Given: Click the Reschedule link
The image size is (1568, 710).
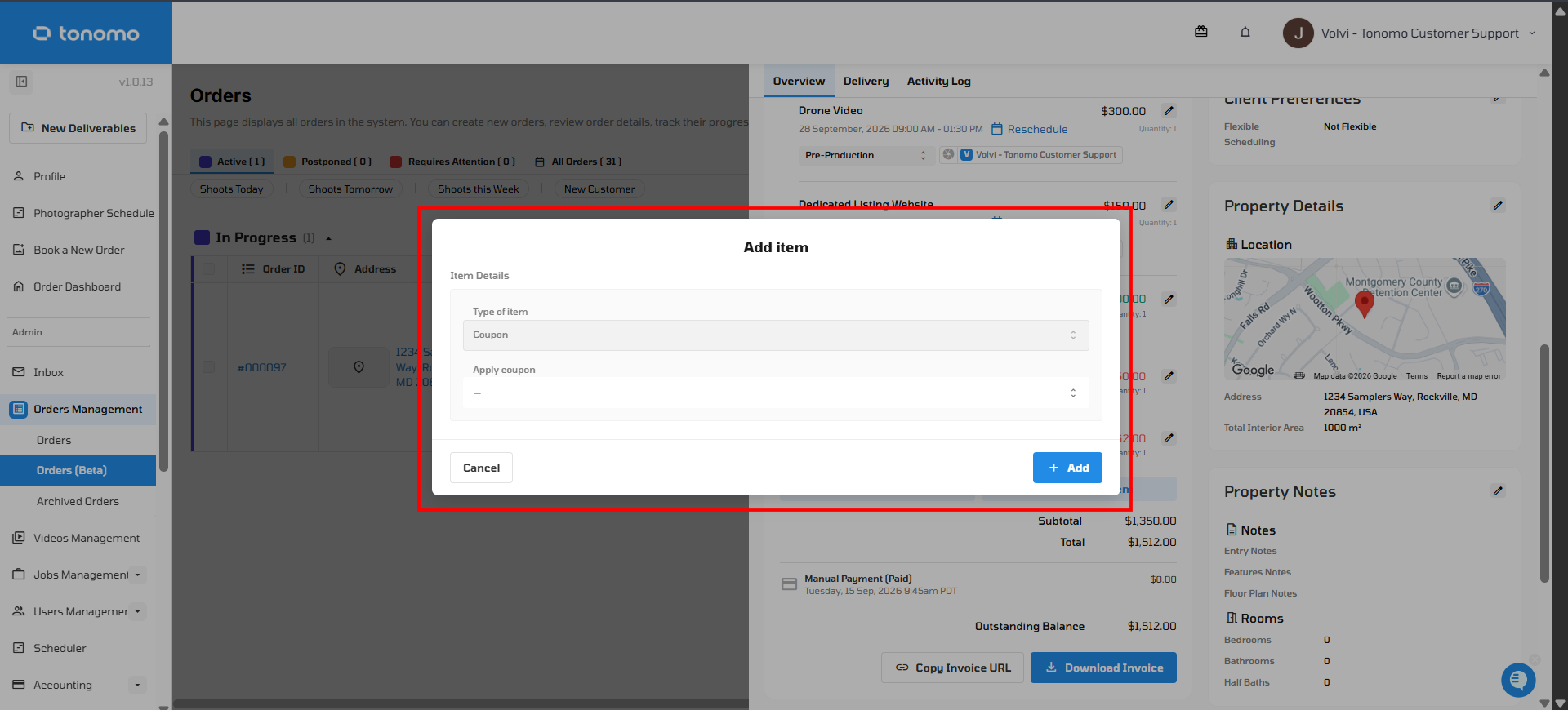Looking at the screenshot, I should point(1029,129).
